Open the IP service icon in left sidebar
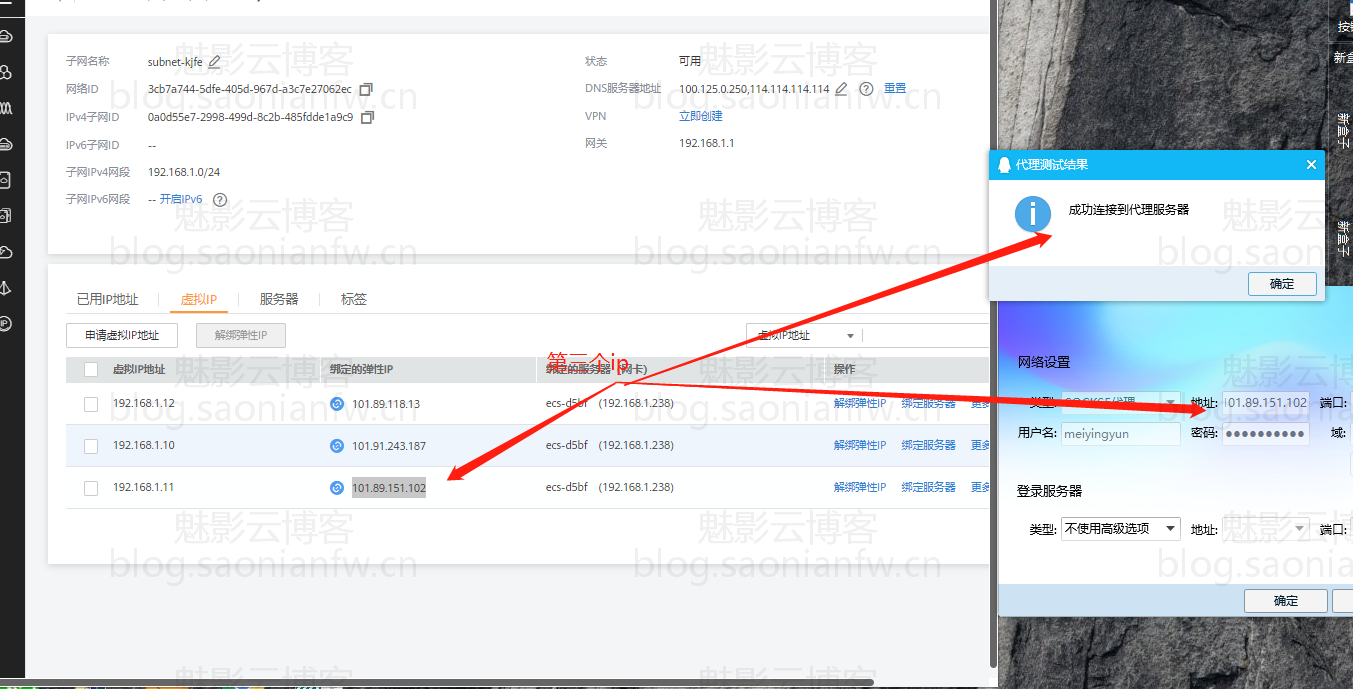 tap(5, 324)
